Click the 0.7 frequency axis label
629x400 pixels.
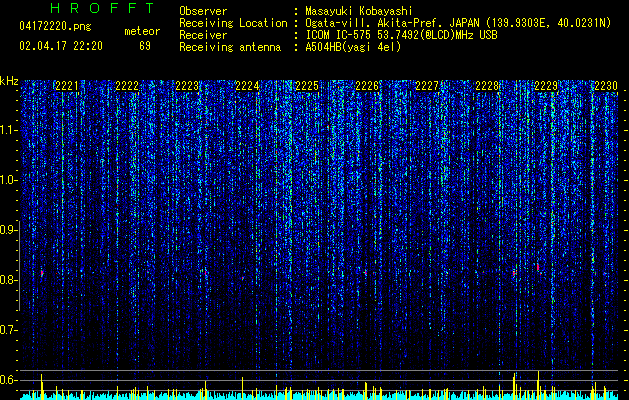8,330
